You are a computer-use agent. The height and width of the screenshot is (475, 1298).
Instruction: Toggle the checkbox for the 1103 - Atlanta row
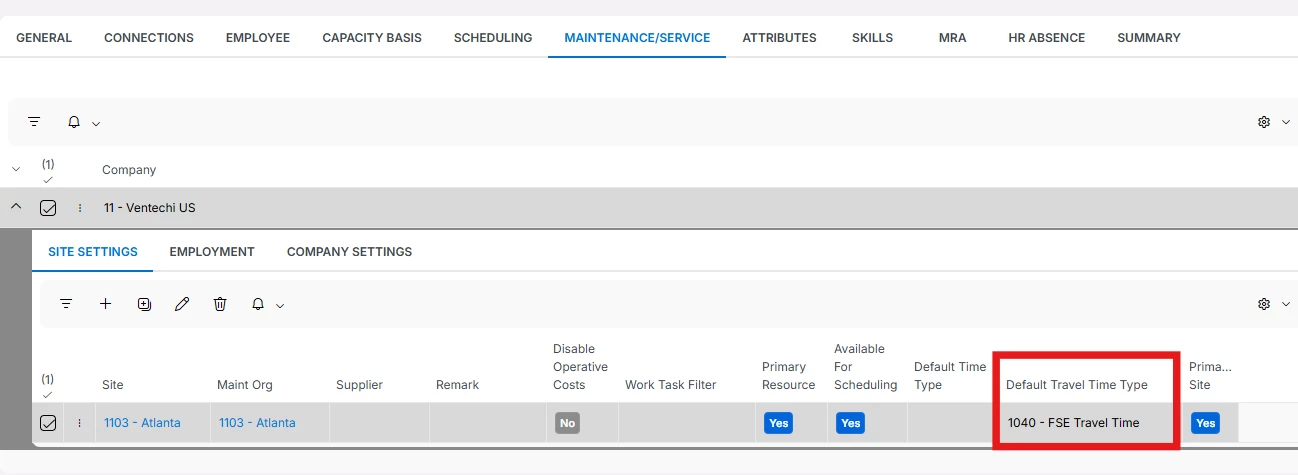click(x=48, y=423)
